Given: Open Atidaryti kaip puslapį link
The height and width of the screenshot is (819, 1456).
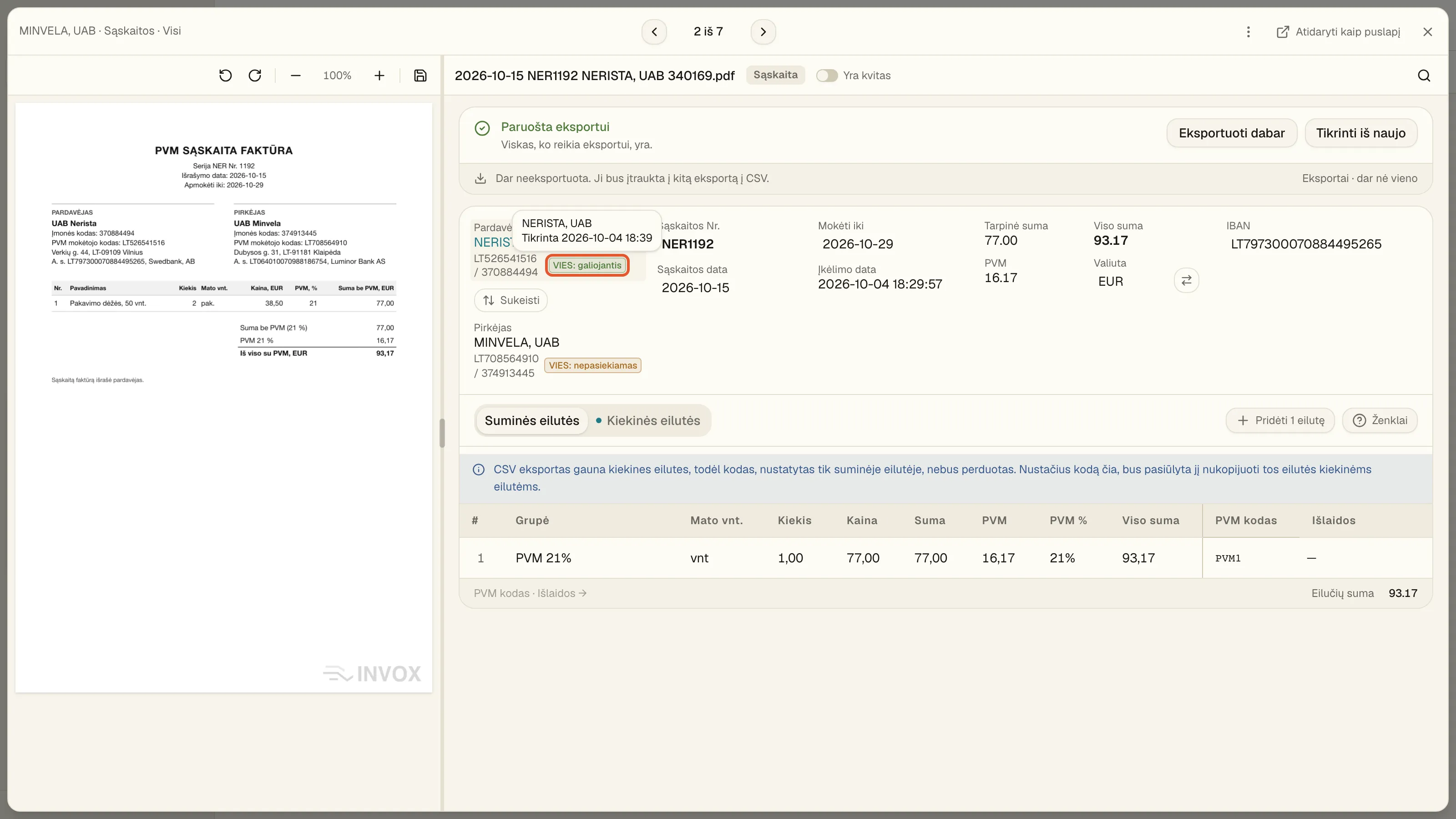Looking at the screenshot, I should point(1339,32).
